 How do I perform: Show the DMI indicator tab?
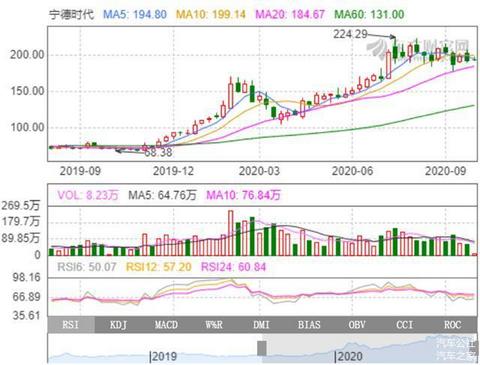(261, 324)
